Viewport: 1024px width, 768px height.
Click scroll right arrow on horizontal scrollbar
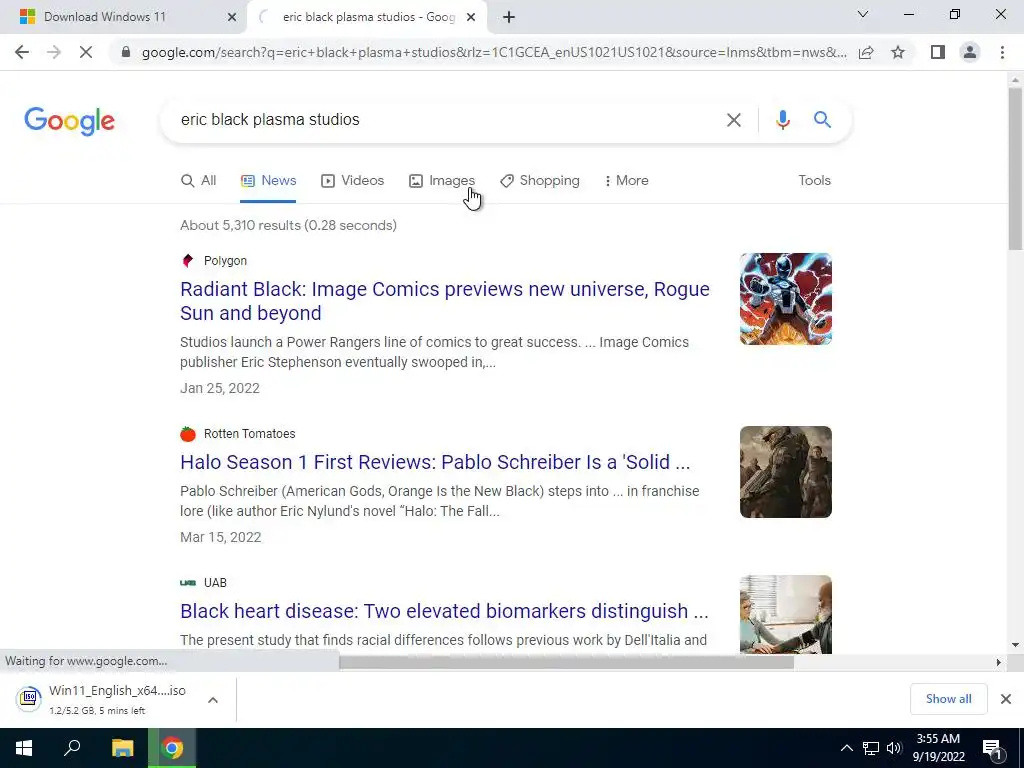tap(998, 662)
